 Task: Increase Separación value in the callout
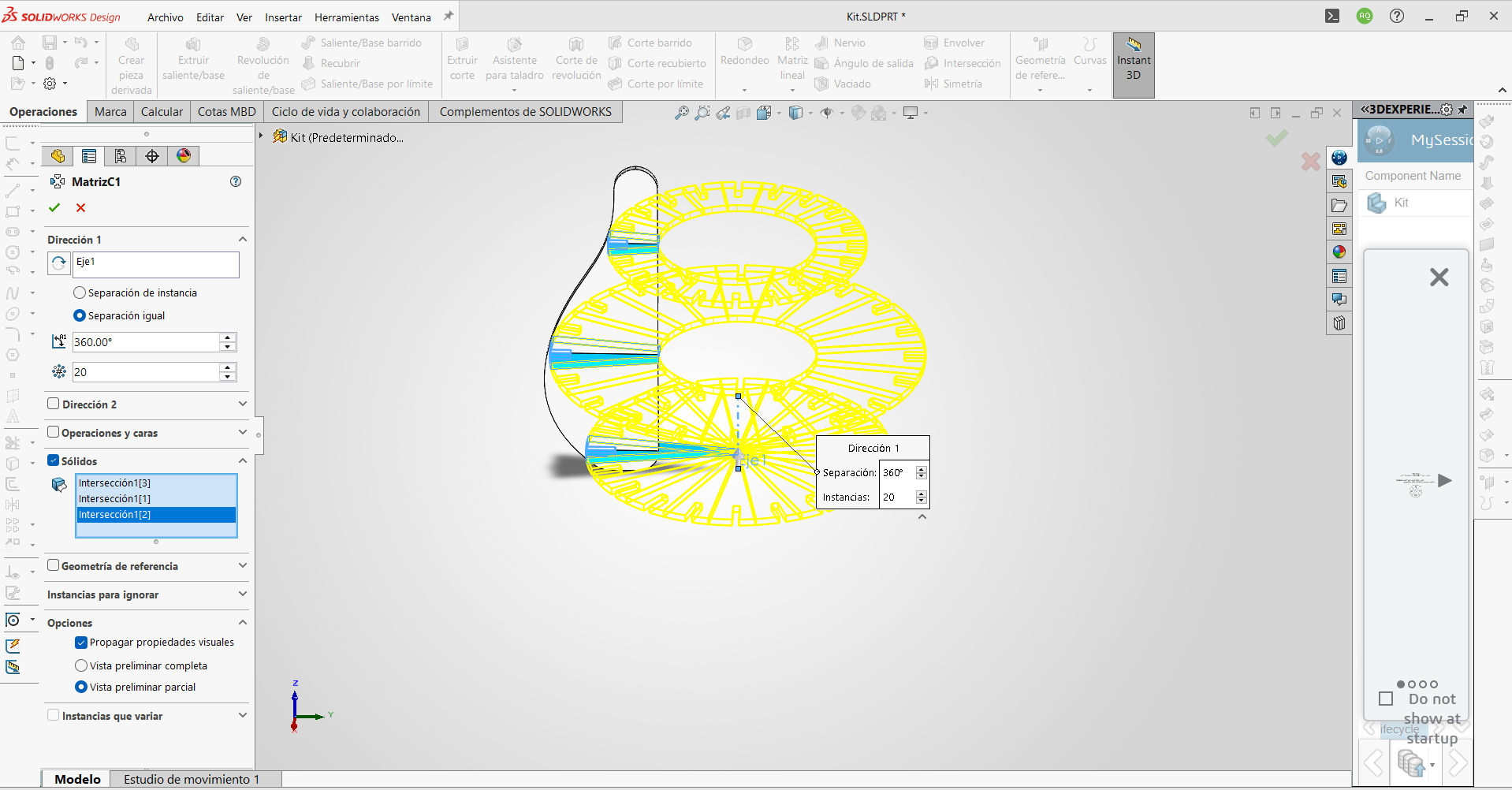point(922,469)
